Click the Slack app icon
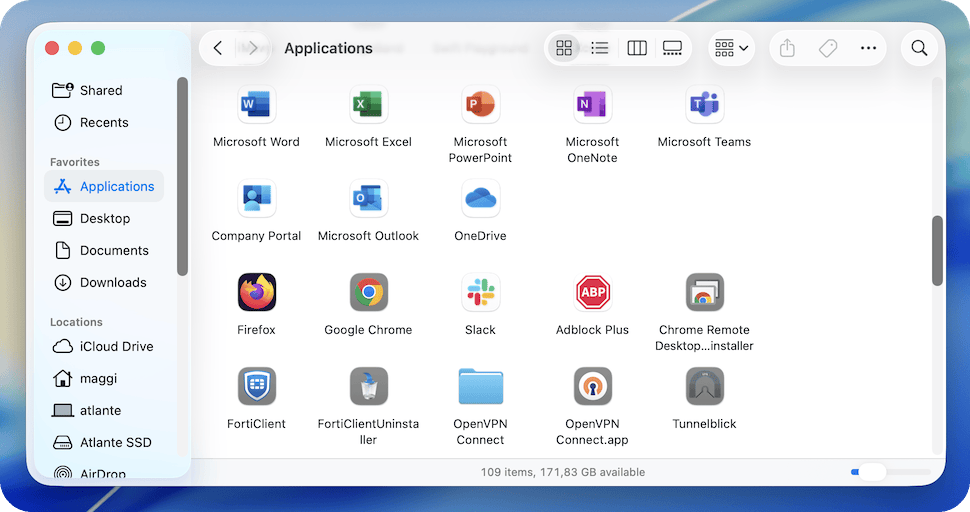 (480, 293)
